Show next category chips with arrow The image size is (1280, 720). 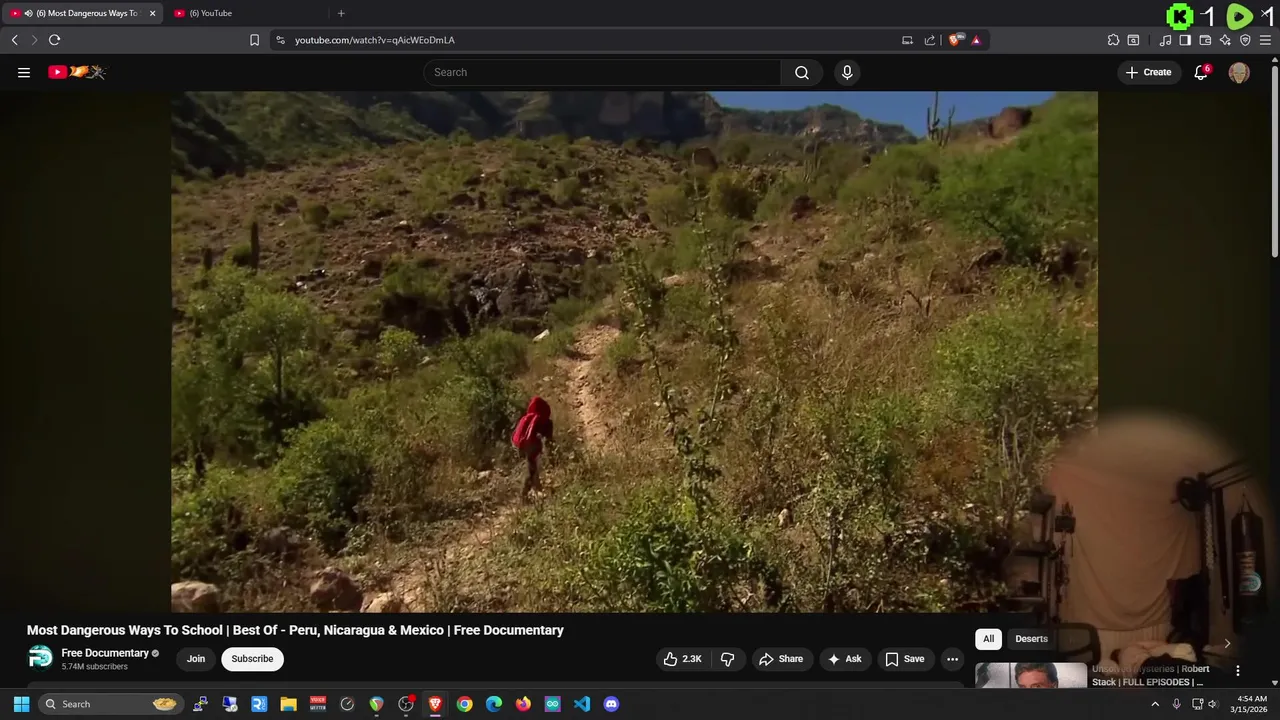[1227, 643]
